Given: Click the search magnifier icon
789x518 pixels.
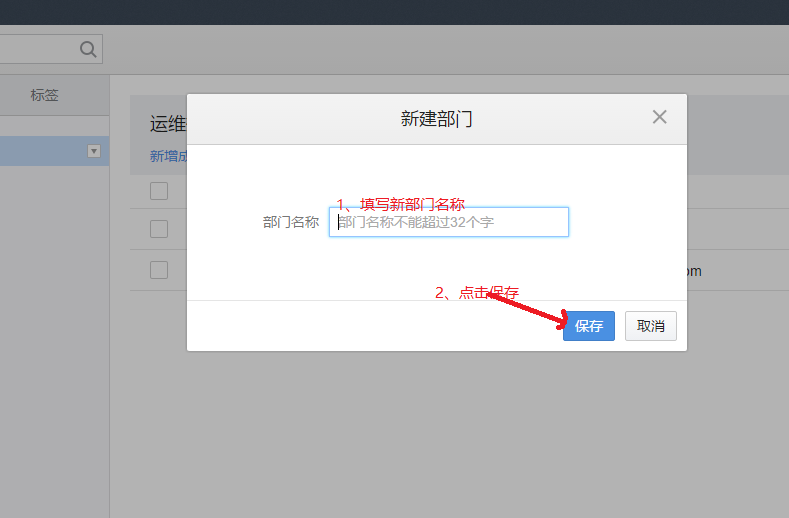Looking at the screenshot, I should click(x=88, y=49).
